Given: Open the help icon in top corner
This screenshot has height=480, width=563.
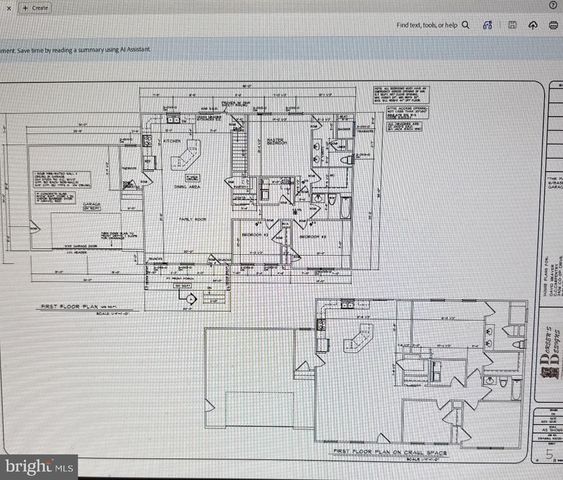Looking at the screenshot, I should pyautogui.click(x=553, y=5).
